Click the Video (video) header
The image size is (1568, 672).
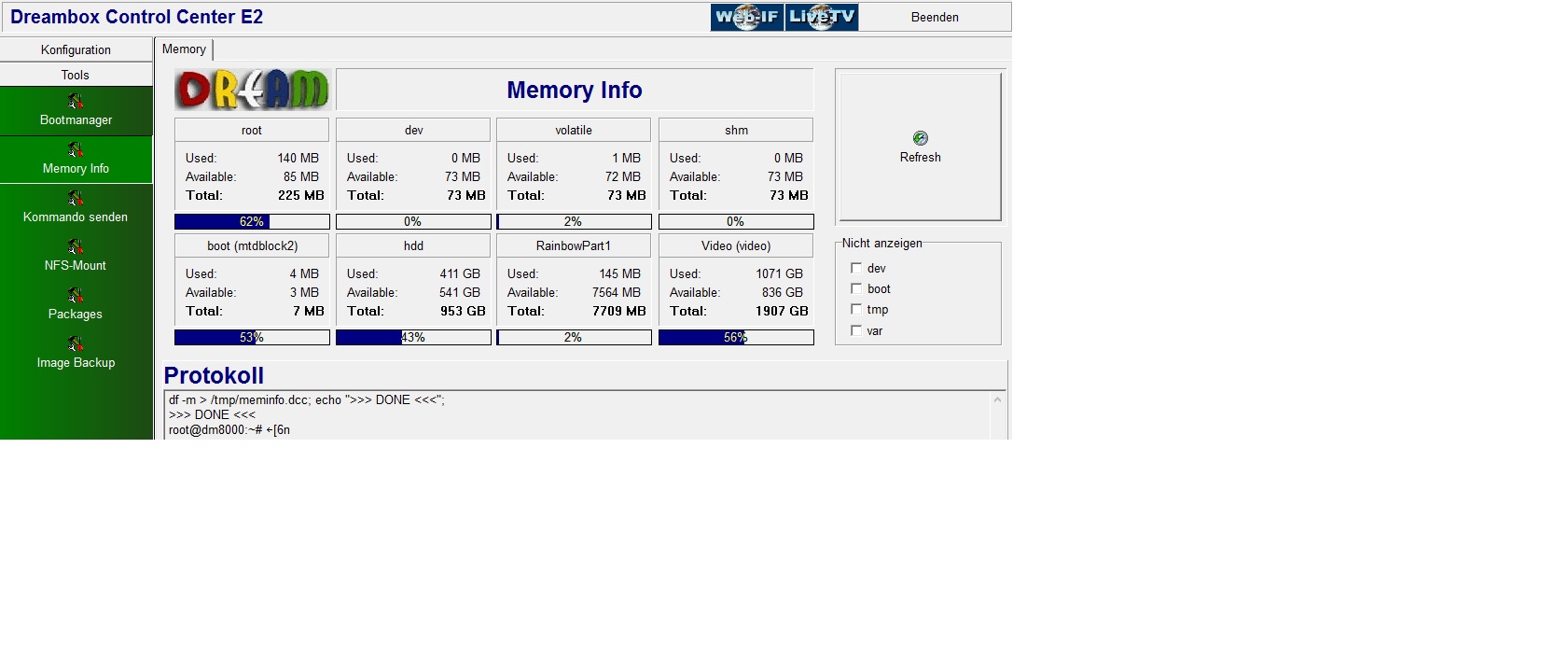coord(736,245)
